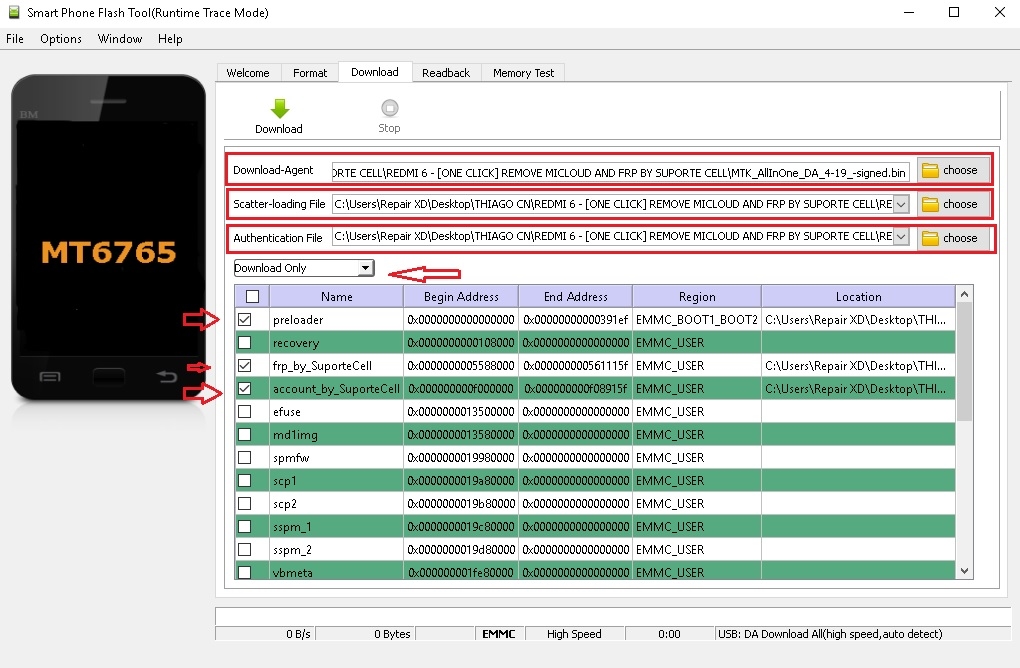1020x668 pixels.
Task: Click the Scatter-loading File path field
Action: pyautogui.click(x=612, y=204)
